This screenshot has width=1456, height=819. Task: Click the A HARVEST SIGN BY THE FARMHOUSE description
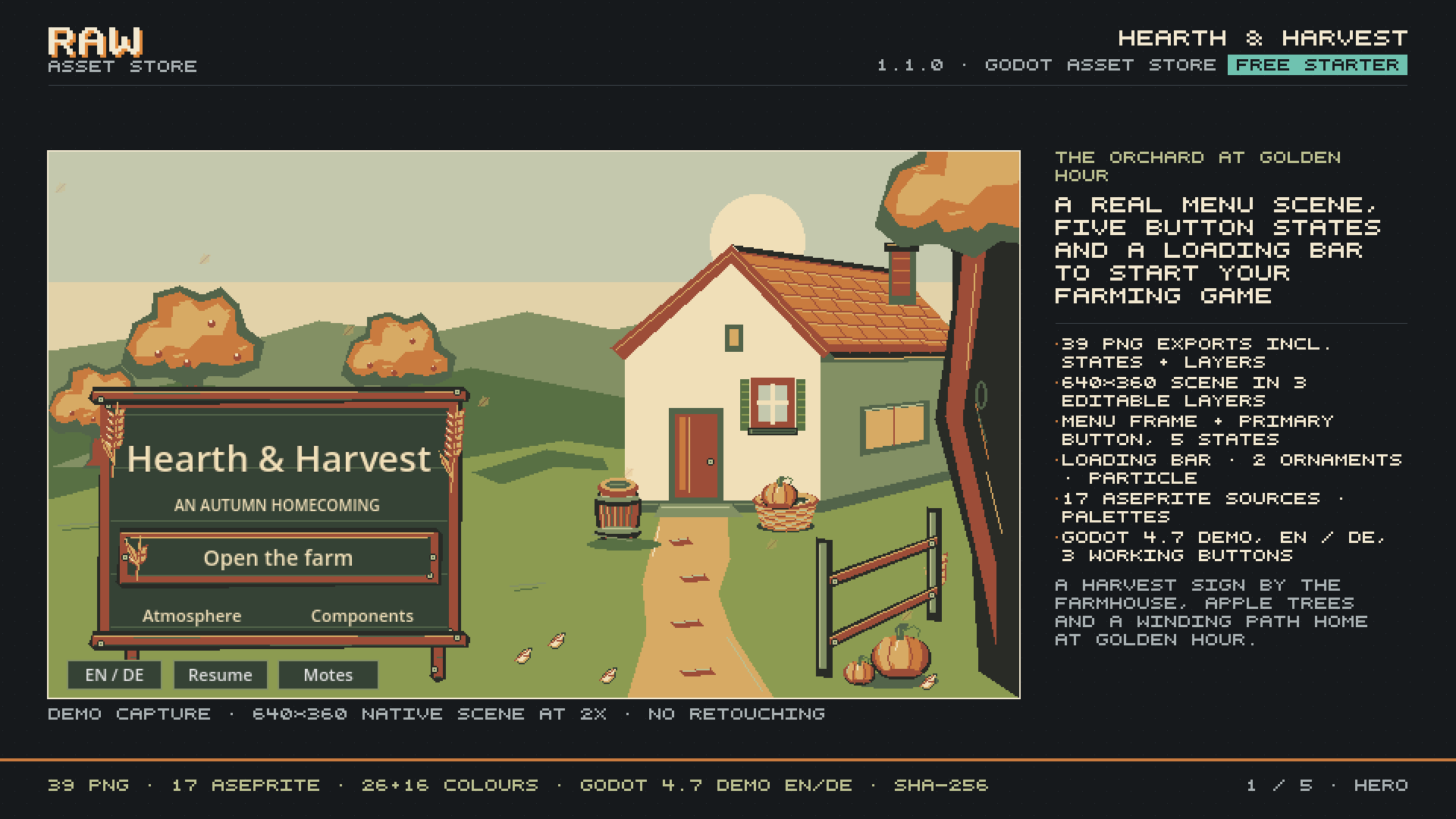[1211, 612]
